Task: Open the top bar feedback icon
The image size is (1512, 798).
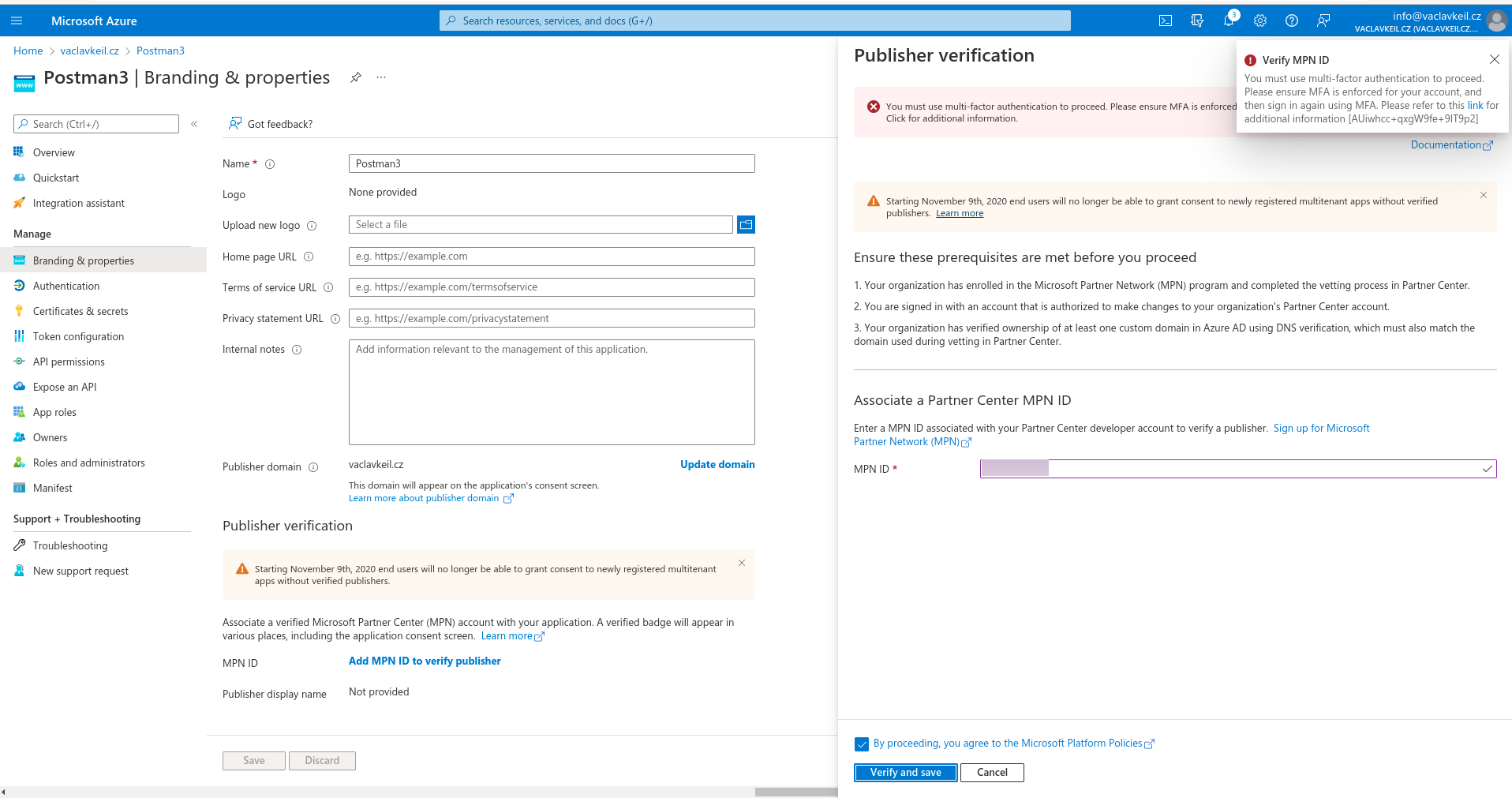Action: click(1323, 21)
